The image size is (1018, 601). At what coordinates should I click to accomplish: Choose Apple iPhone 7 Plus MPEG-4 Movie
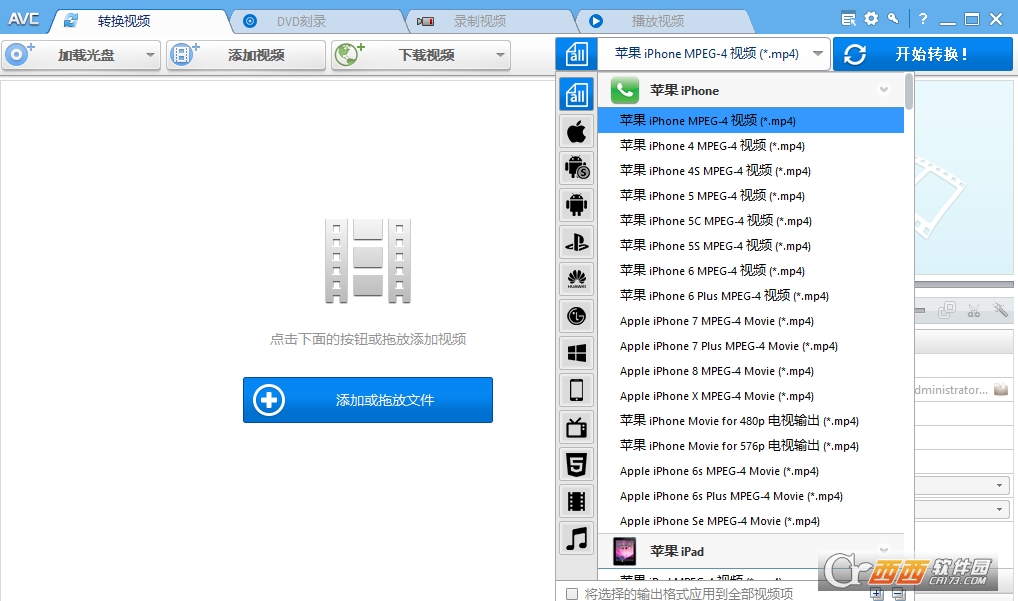click(751, 346)
